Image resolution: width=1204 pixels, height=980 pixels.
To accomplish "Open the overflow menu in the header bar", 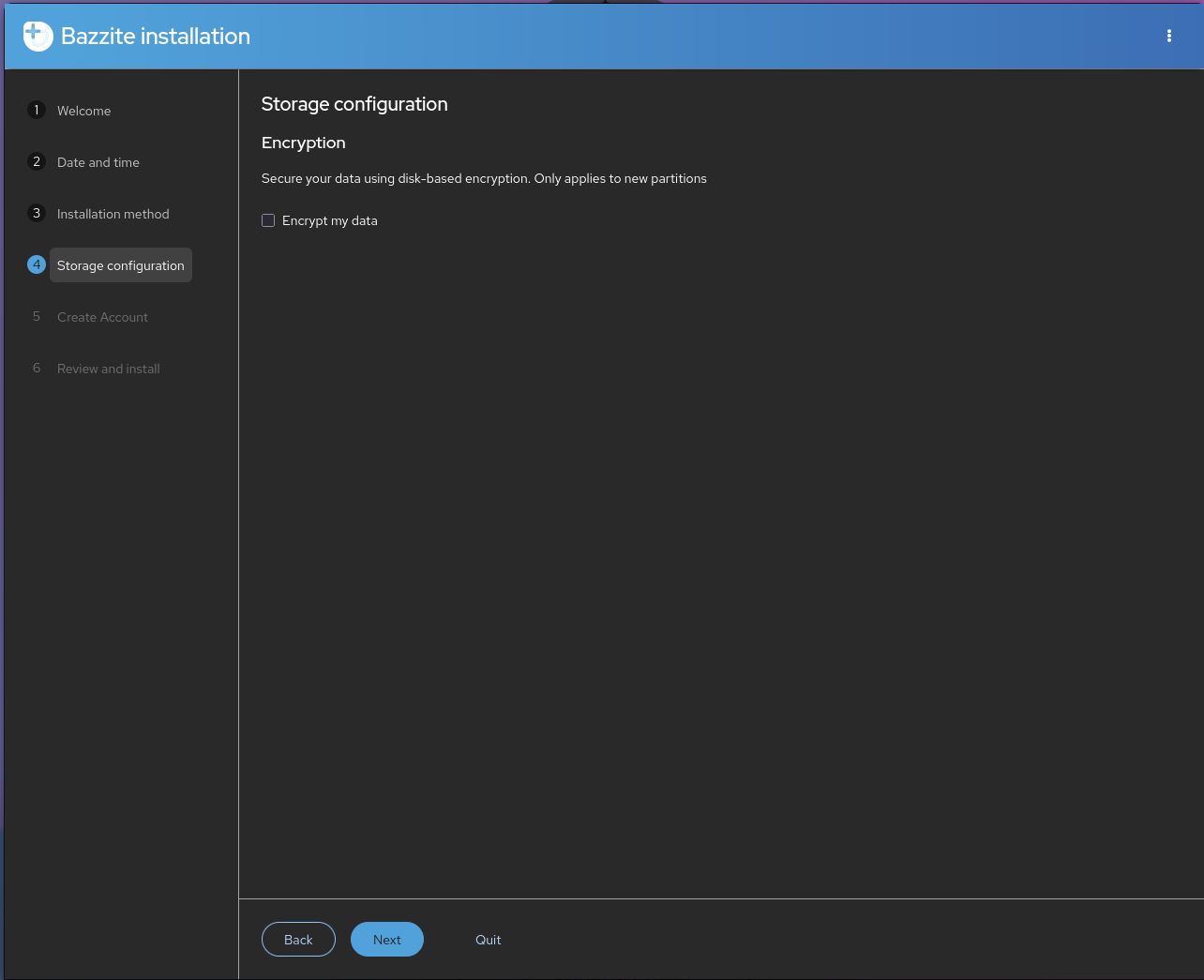I will coord(1169,35).
